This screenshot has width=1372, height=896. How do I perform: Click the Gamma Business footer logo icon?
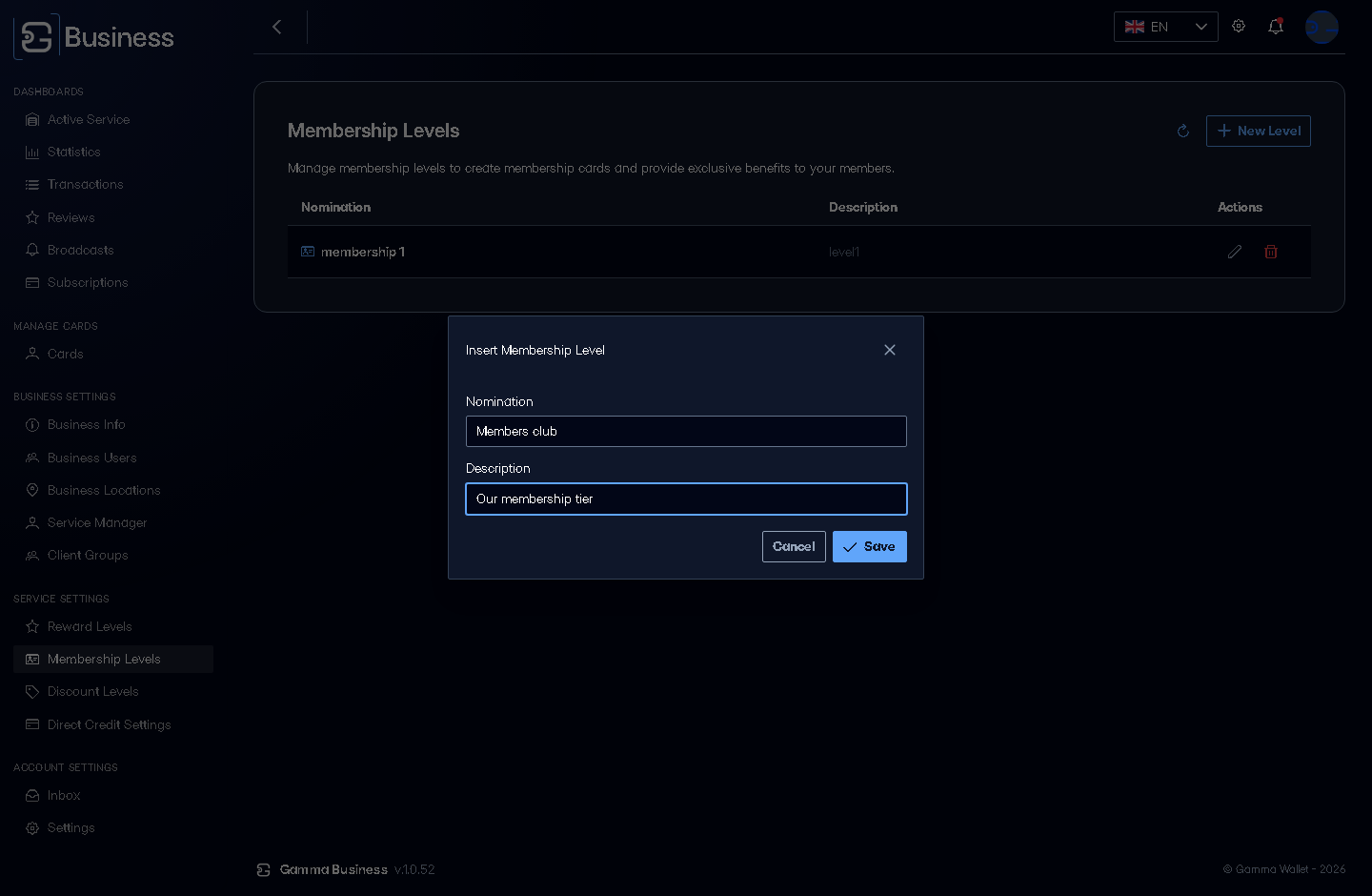tap(264, 869)
